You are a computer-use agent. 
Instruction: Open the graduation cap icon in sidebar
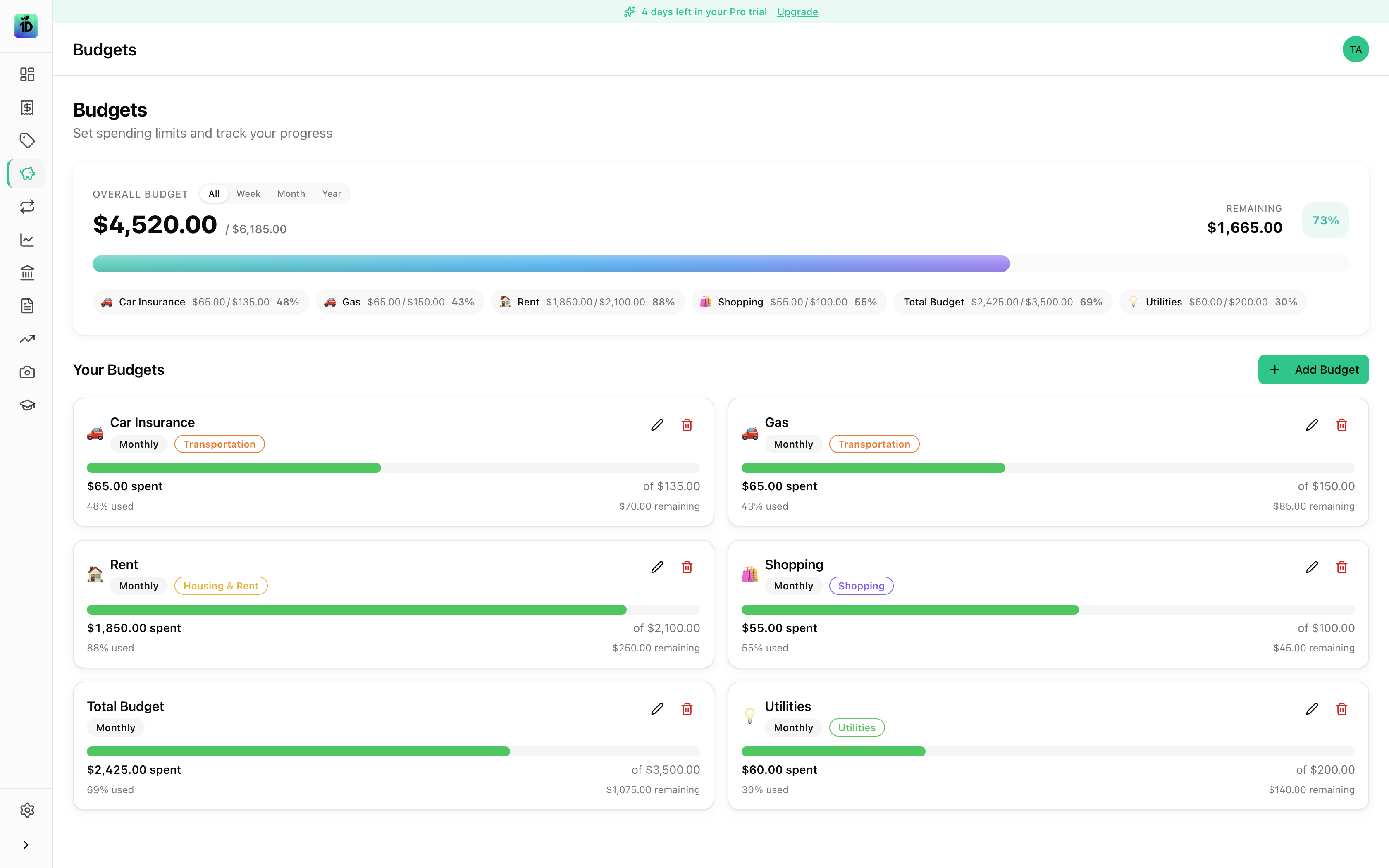coord(27,405)
